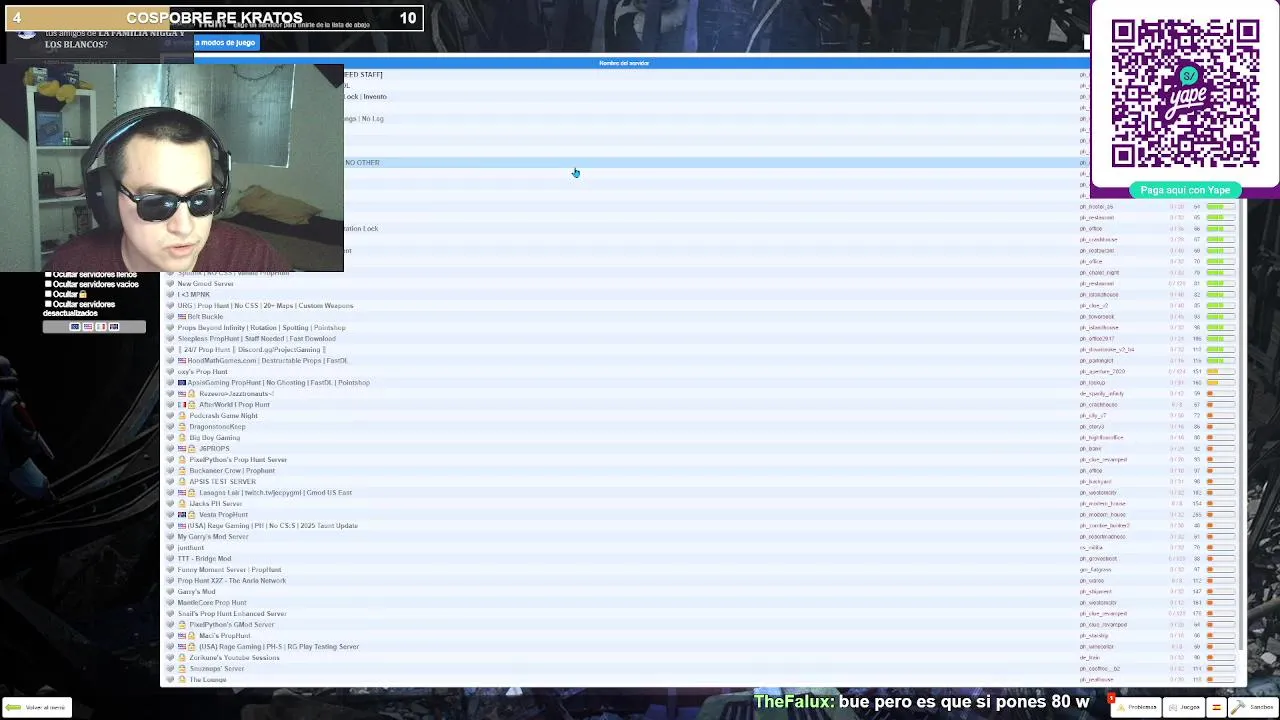Favorite heart icon for DragonstoneKeep

[x=170, y=427]
